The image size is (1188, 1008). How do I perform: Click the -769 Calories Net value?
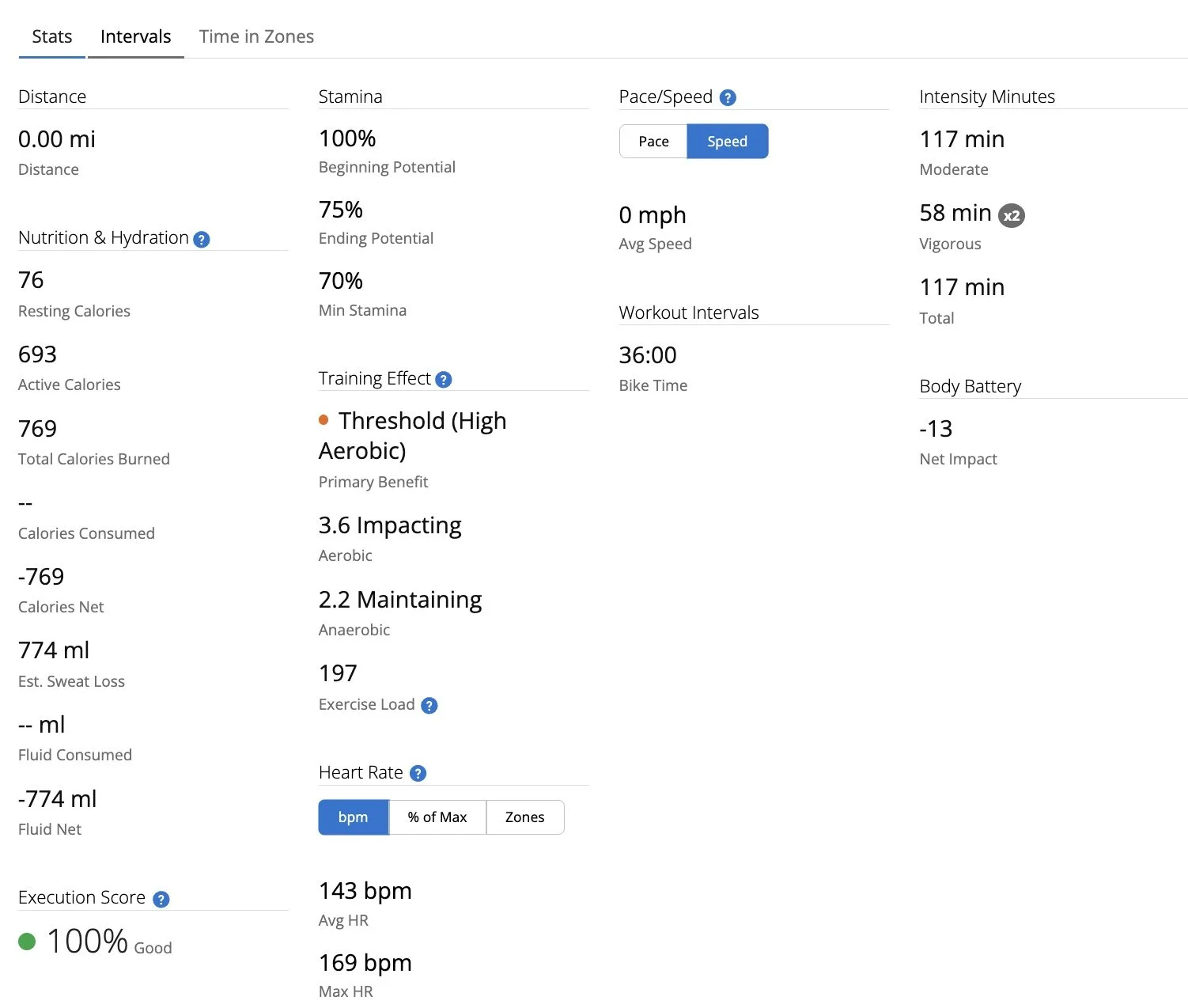click(41, 577)
